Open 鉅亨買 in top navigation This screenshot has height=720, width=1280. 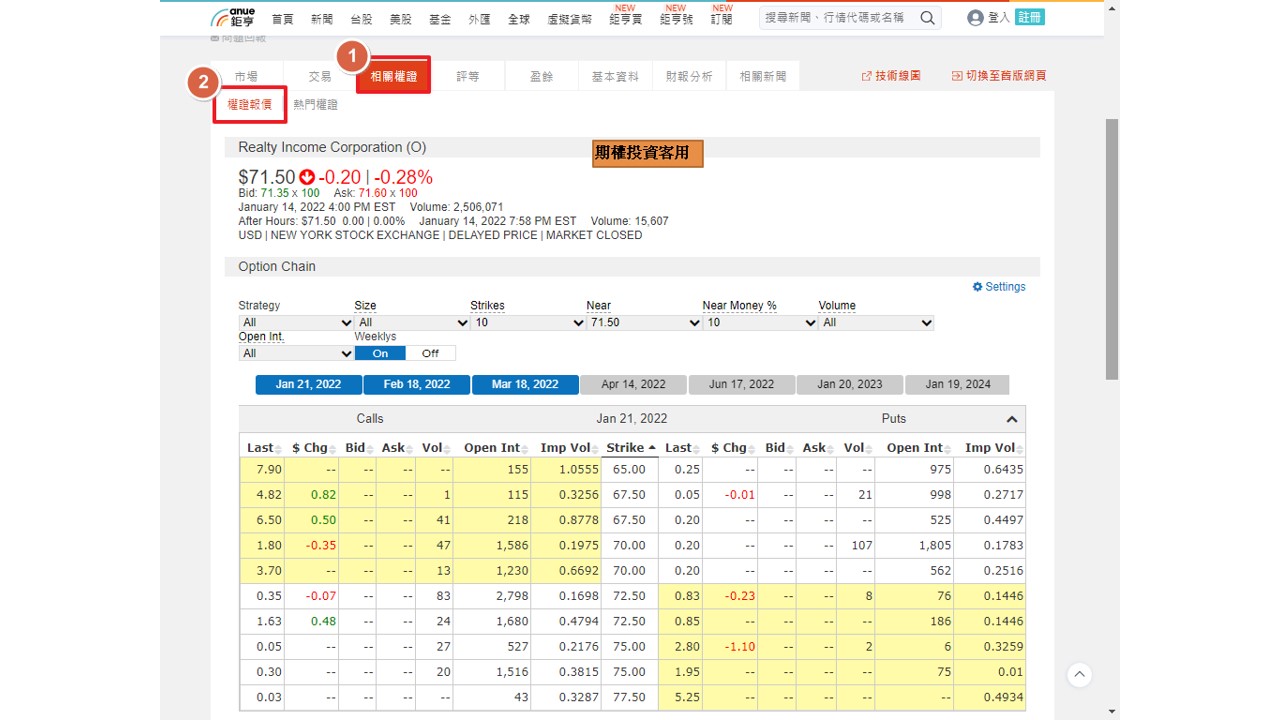(626, 19)
